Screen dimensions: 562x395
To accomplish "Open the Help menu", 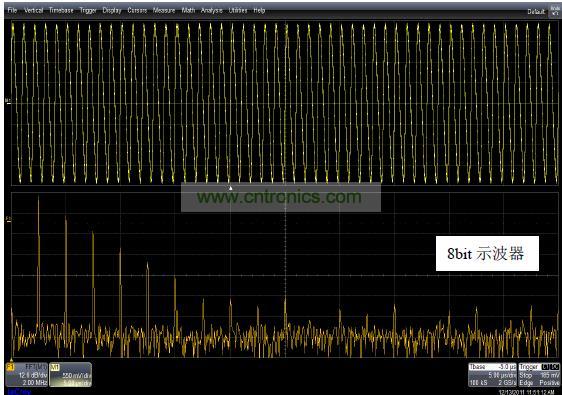I will click(259, 10).
